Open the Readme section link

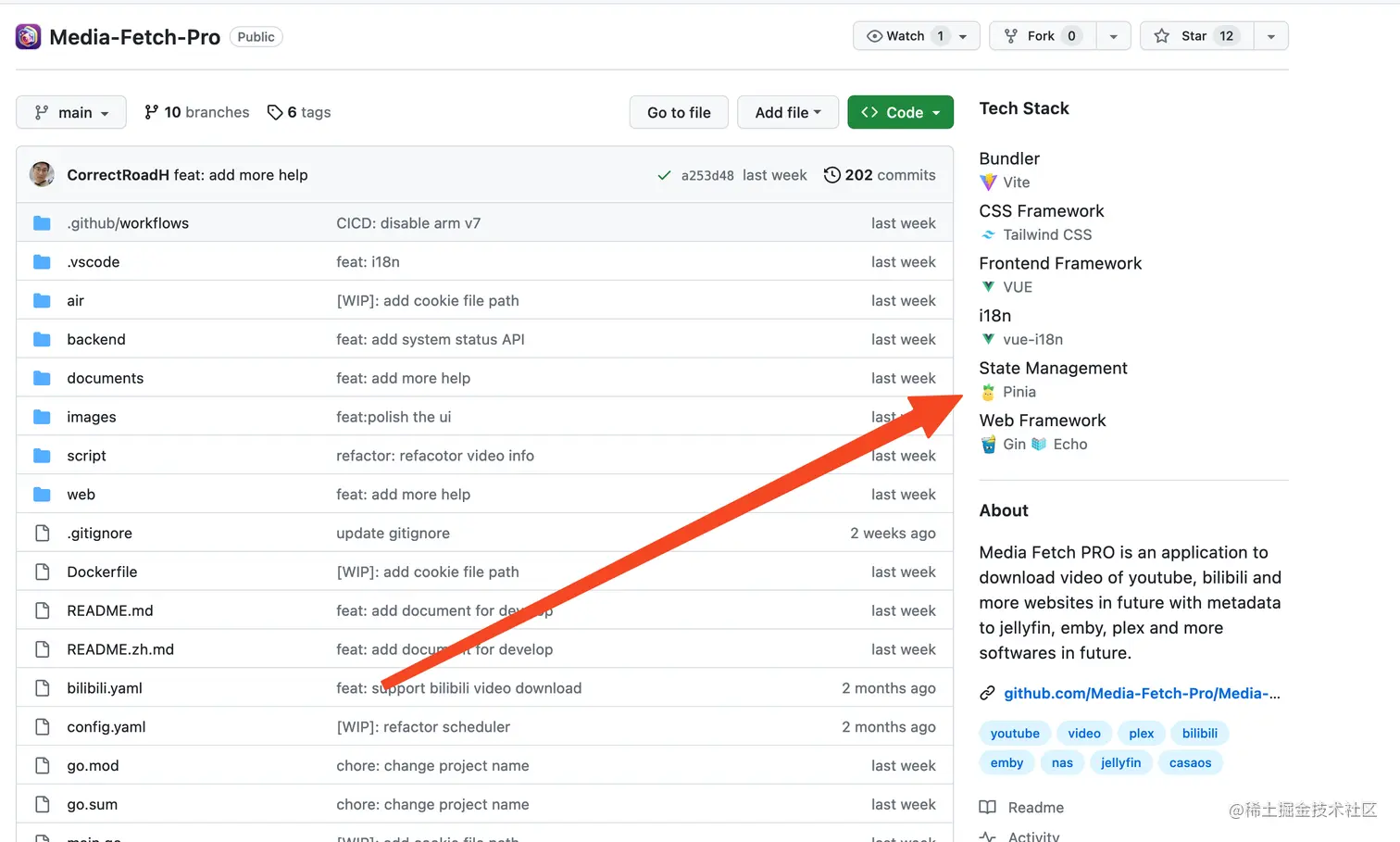click(1035, 808)
